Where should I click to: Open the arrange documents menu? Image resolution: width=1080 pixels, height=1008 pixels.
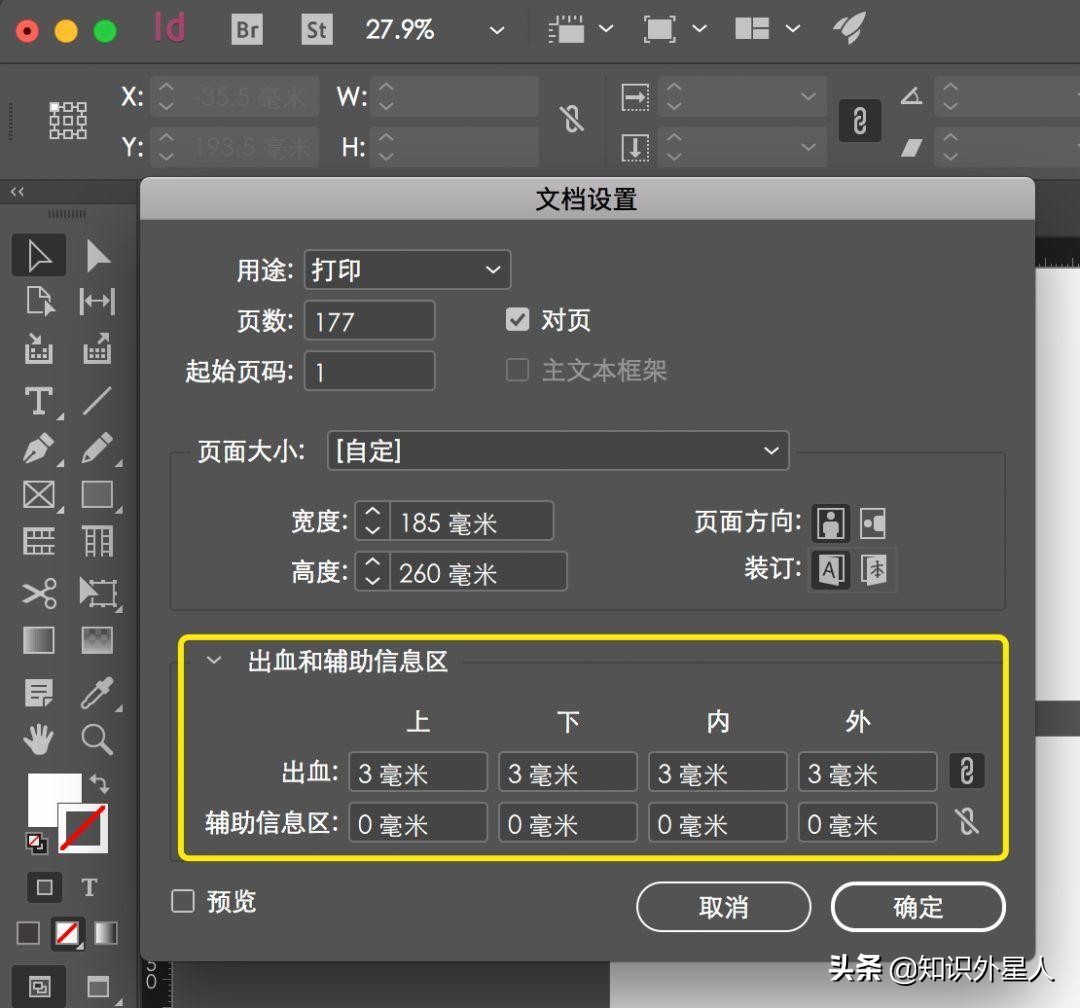(793, 29)
